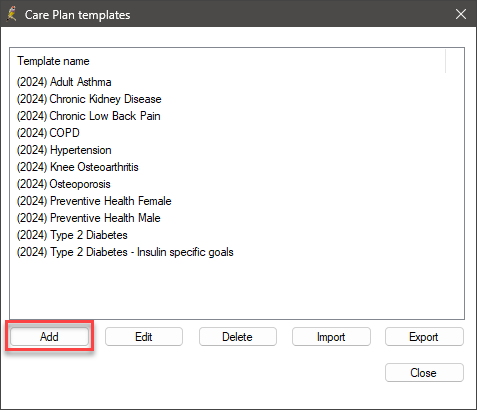Open Edit for the selected template

pos(144,337)
